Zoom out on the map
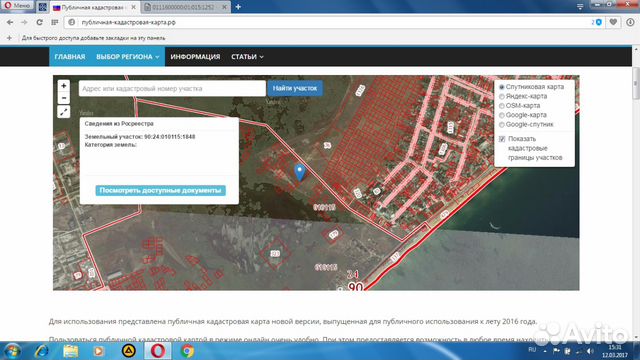 [64, 98]
